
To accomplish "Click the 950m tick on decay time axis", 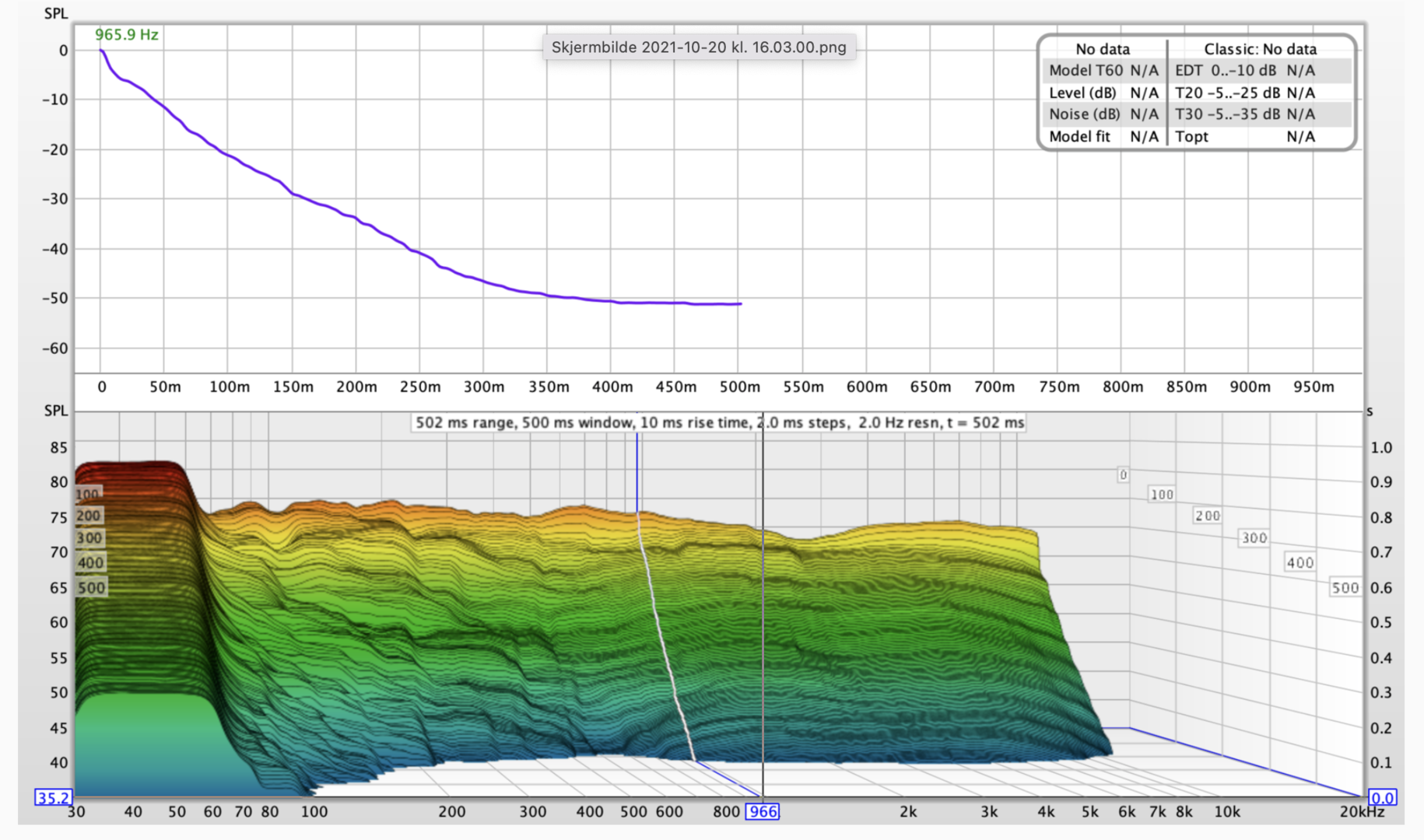I will coord(1314,387).
